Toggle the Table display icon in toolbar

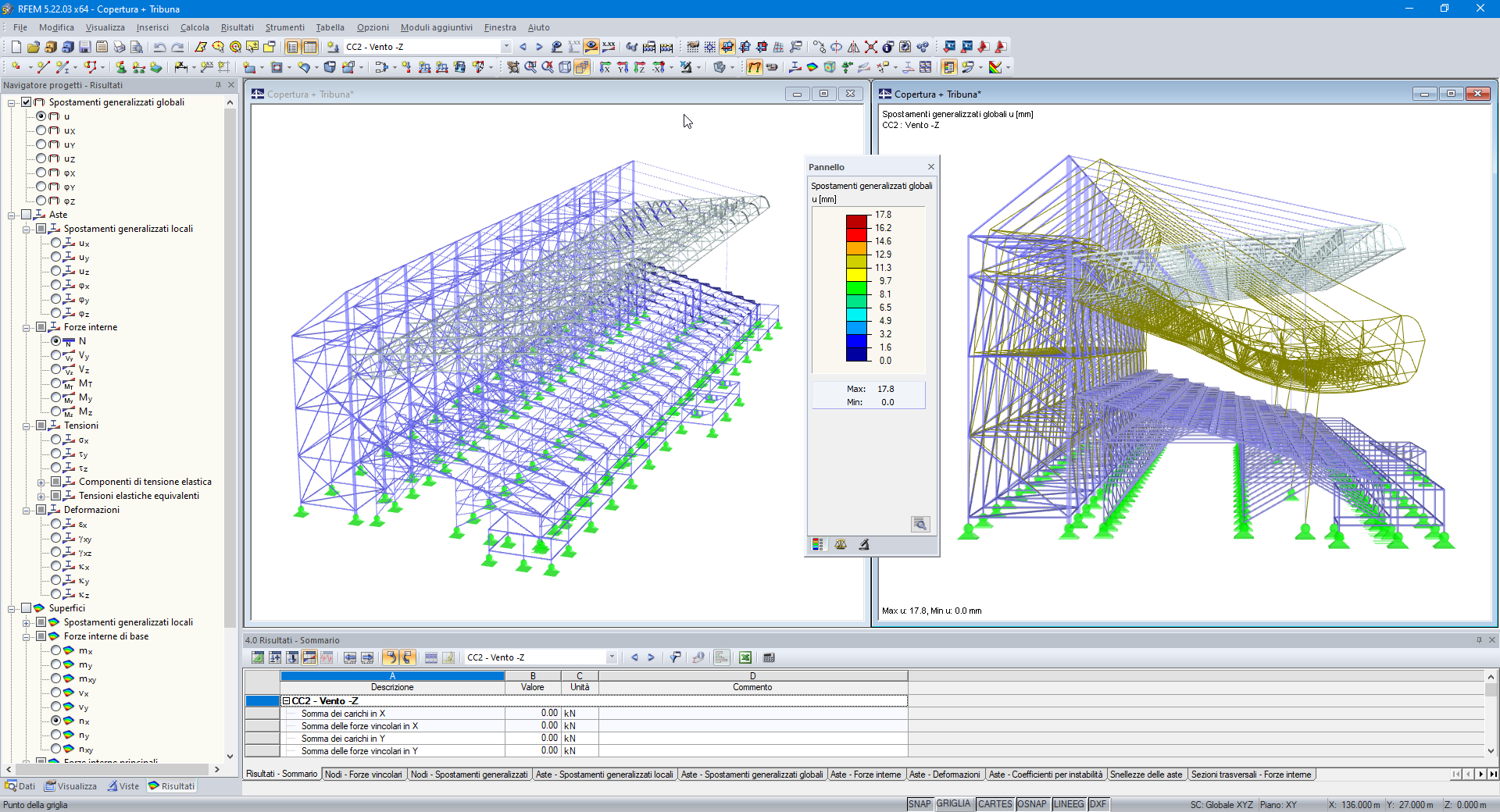tap(310, 47)
